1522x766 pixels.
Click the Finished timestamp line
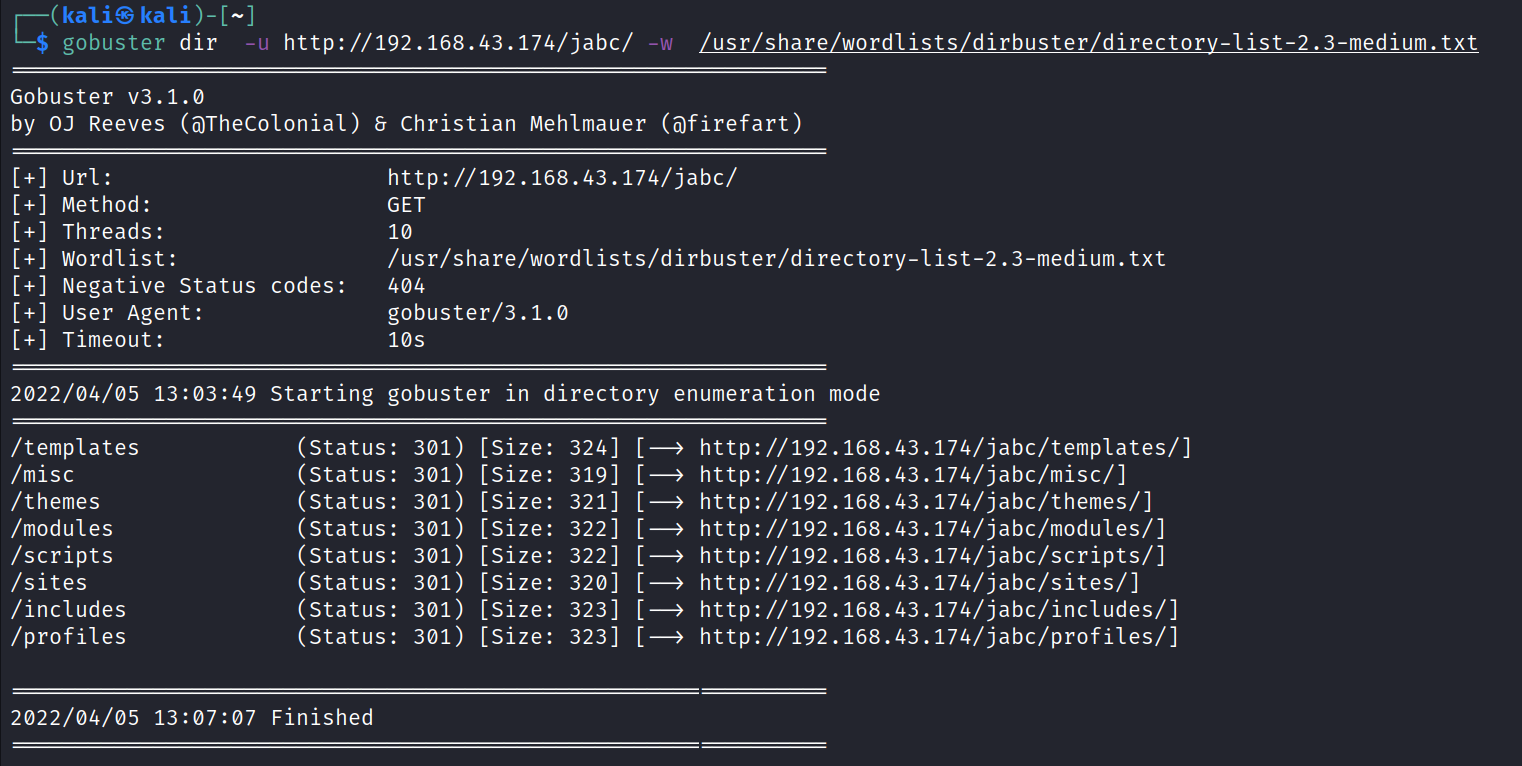click(x=192, y=718)
